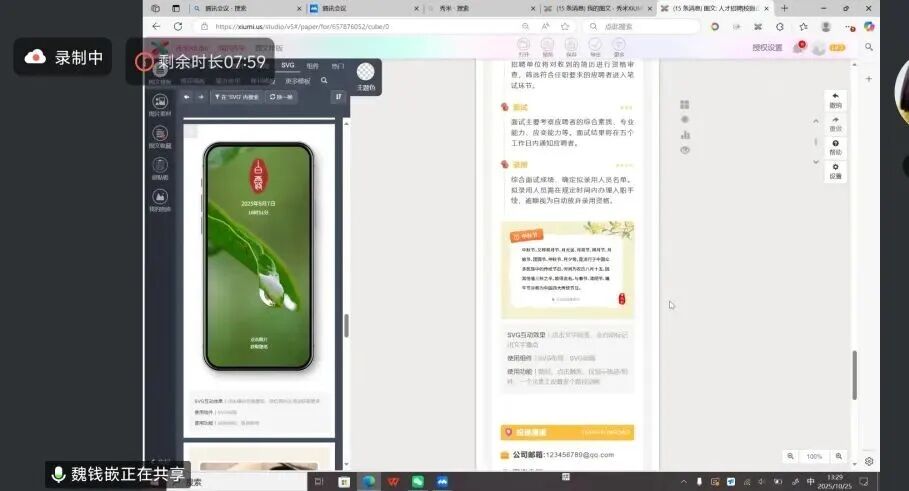Click the redo (重做) button

(835, 124)
